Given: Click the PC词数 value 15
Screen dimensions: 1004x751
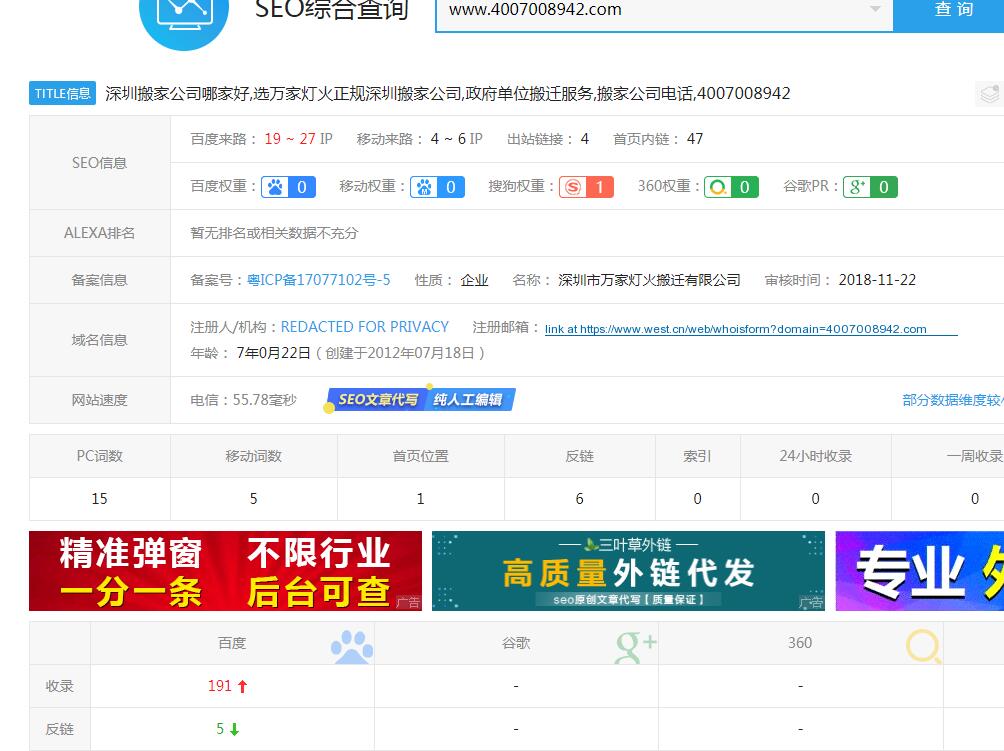Looking at the screenshot, I should [x=99, y=499].
